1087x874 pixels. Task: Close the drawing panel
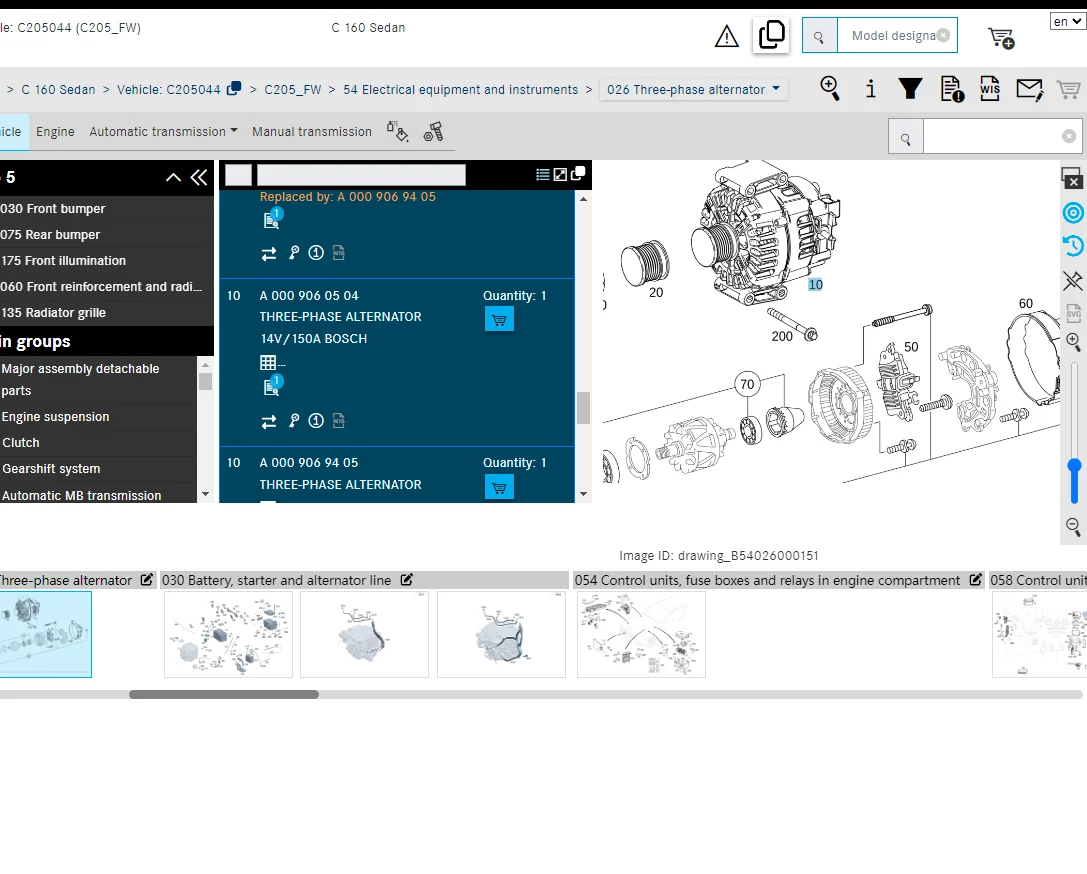(1072, 178)
